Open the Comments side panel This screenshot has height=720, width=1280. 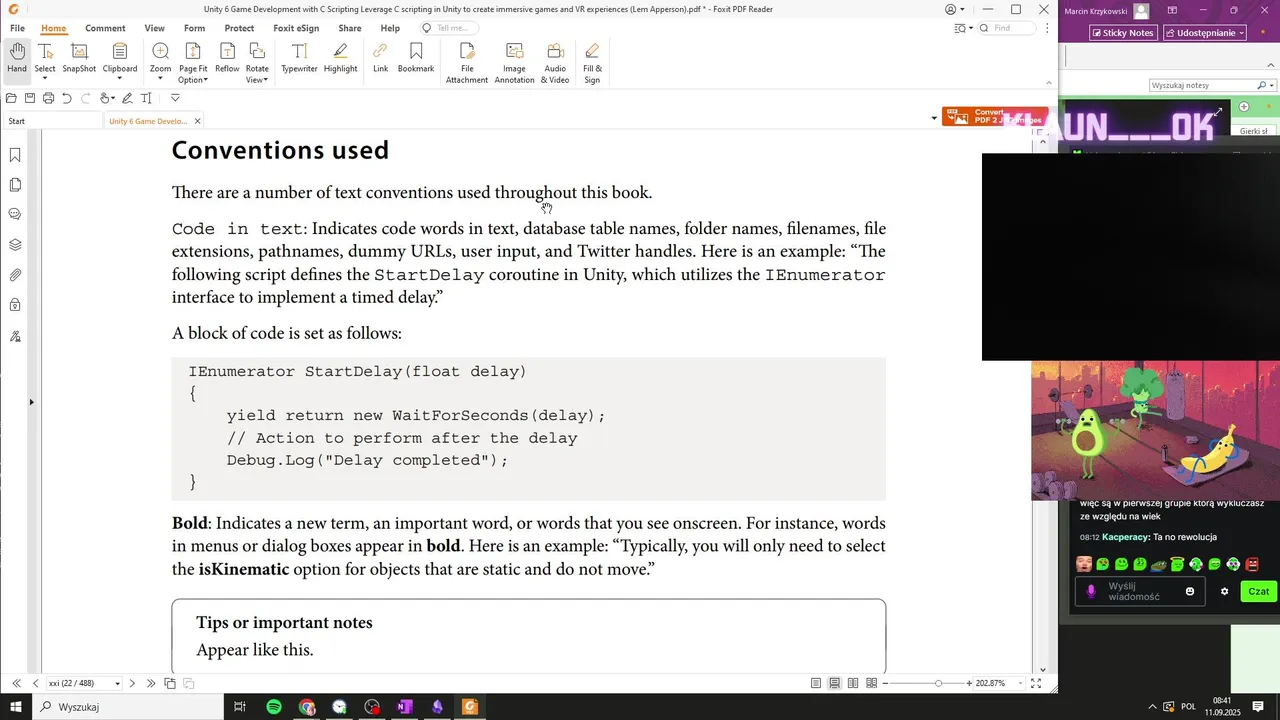pyautogui.click(x=15, y=214)
